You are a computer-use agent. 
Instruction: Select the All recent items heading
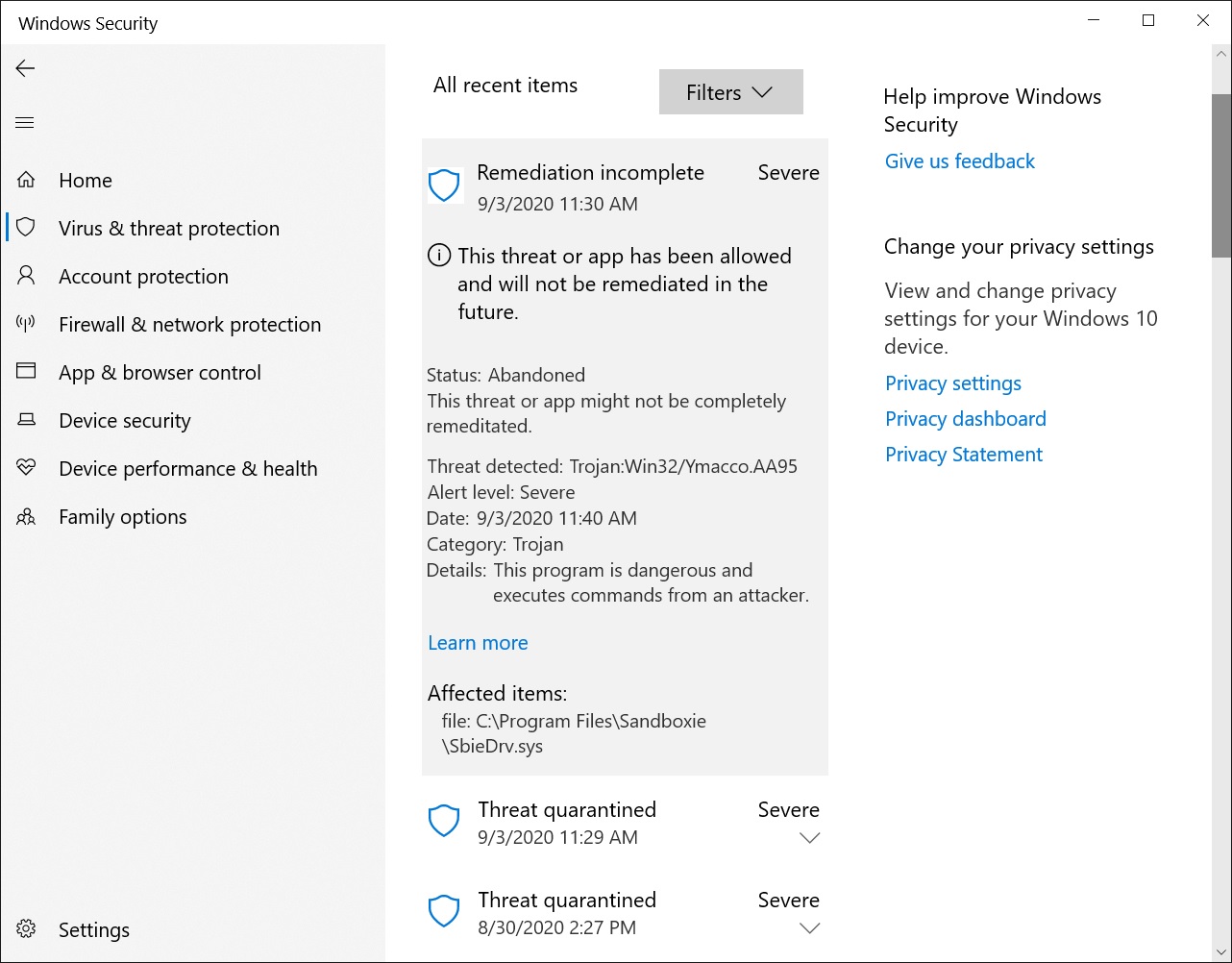coord(505,85)
